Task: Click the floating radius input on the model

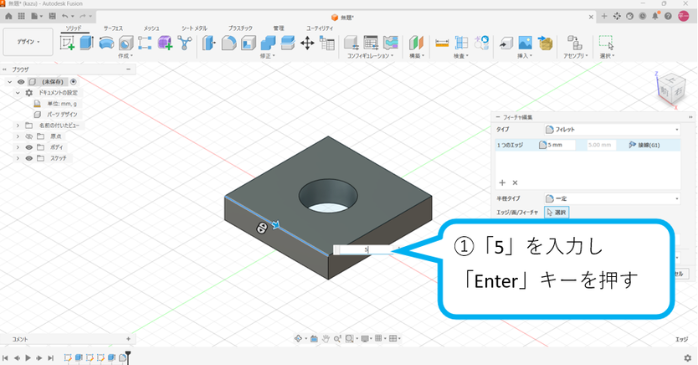Action: [364, 250]
